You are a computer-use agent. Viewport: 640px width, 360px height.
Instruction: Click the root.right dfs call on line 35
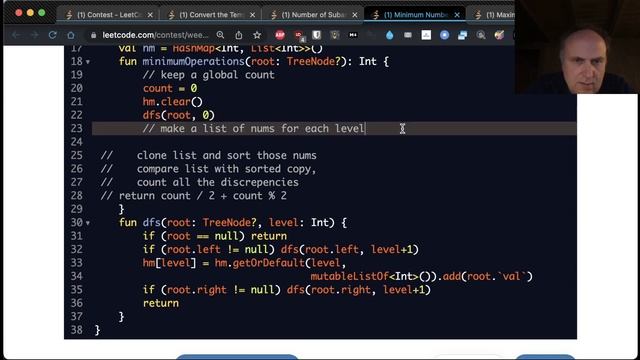[358, 290]
